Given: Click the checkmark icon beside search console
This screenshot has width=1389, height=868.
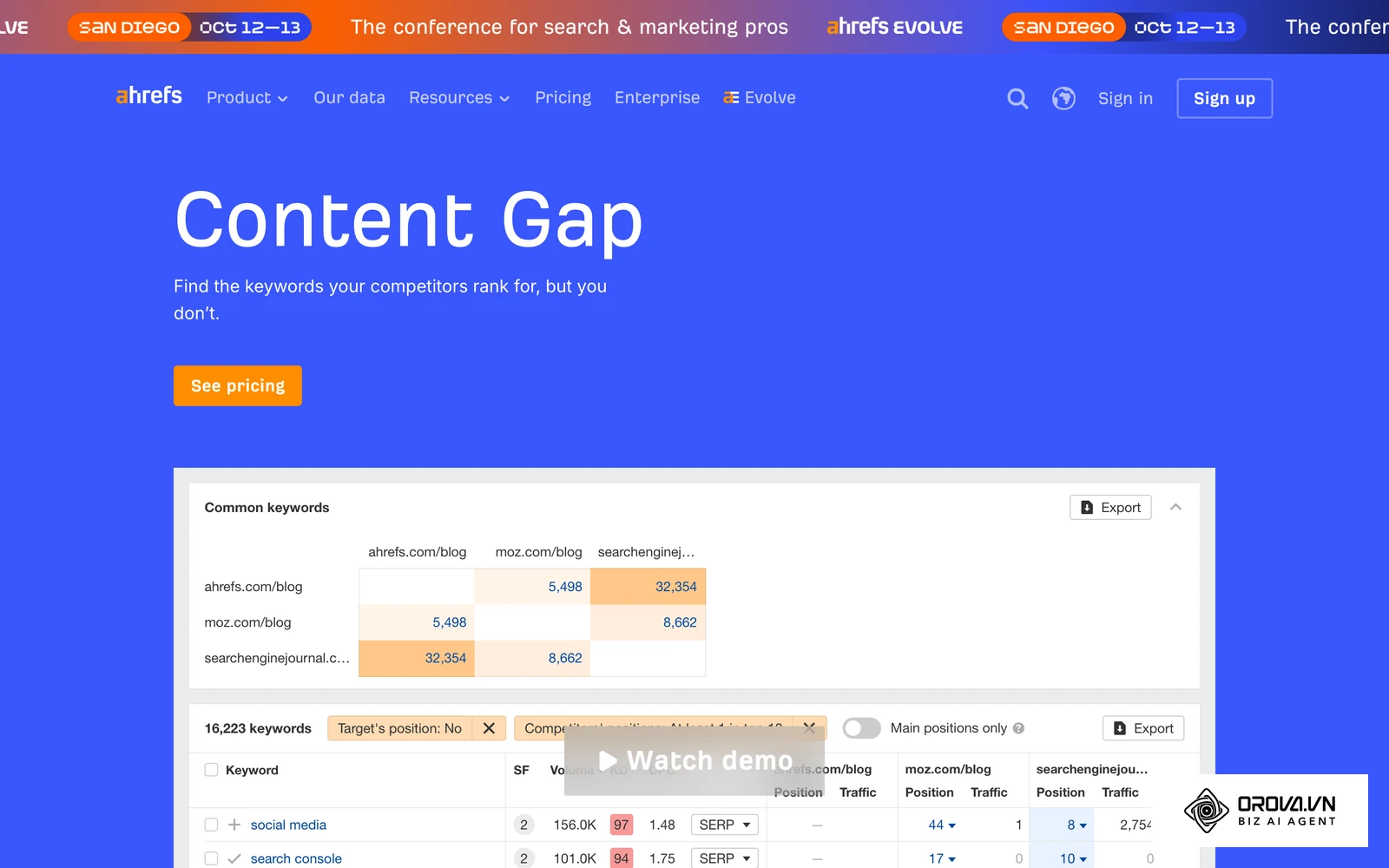Looking at the screenshot, I should (x=234, y=858).
